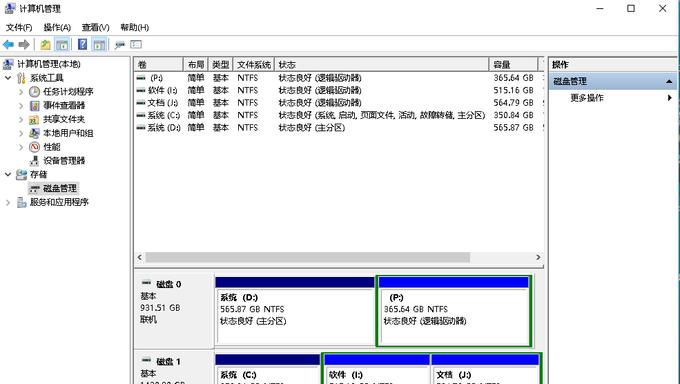
Task: Expand 服务和应用程序 node
Action: pyautogui.click(x=8, y=202)
